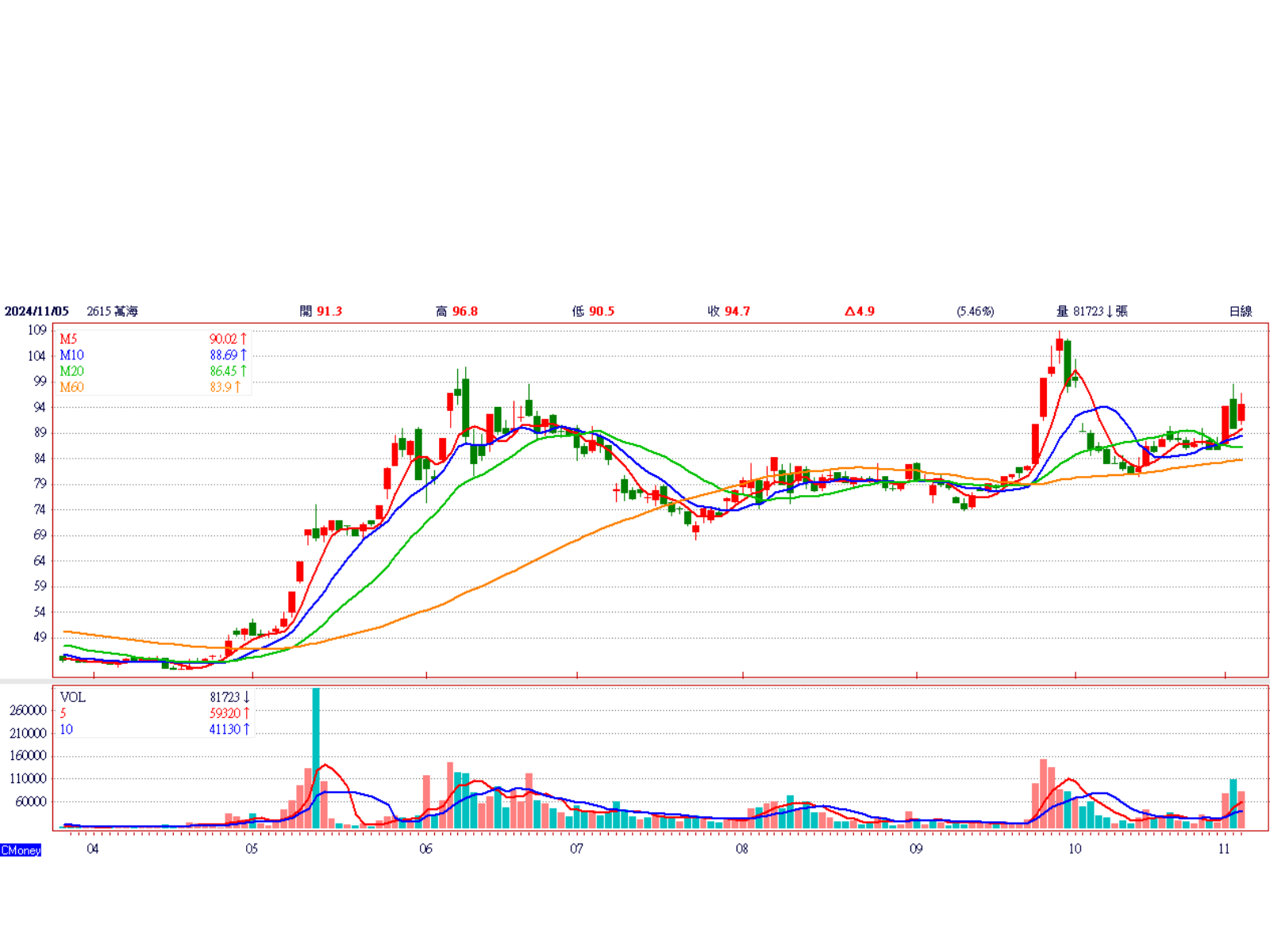Click the 260000 volume axis label
1270x952 pixels.
(28, 710)
